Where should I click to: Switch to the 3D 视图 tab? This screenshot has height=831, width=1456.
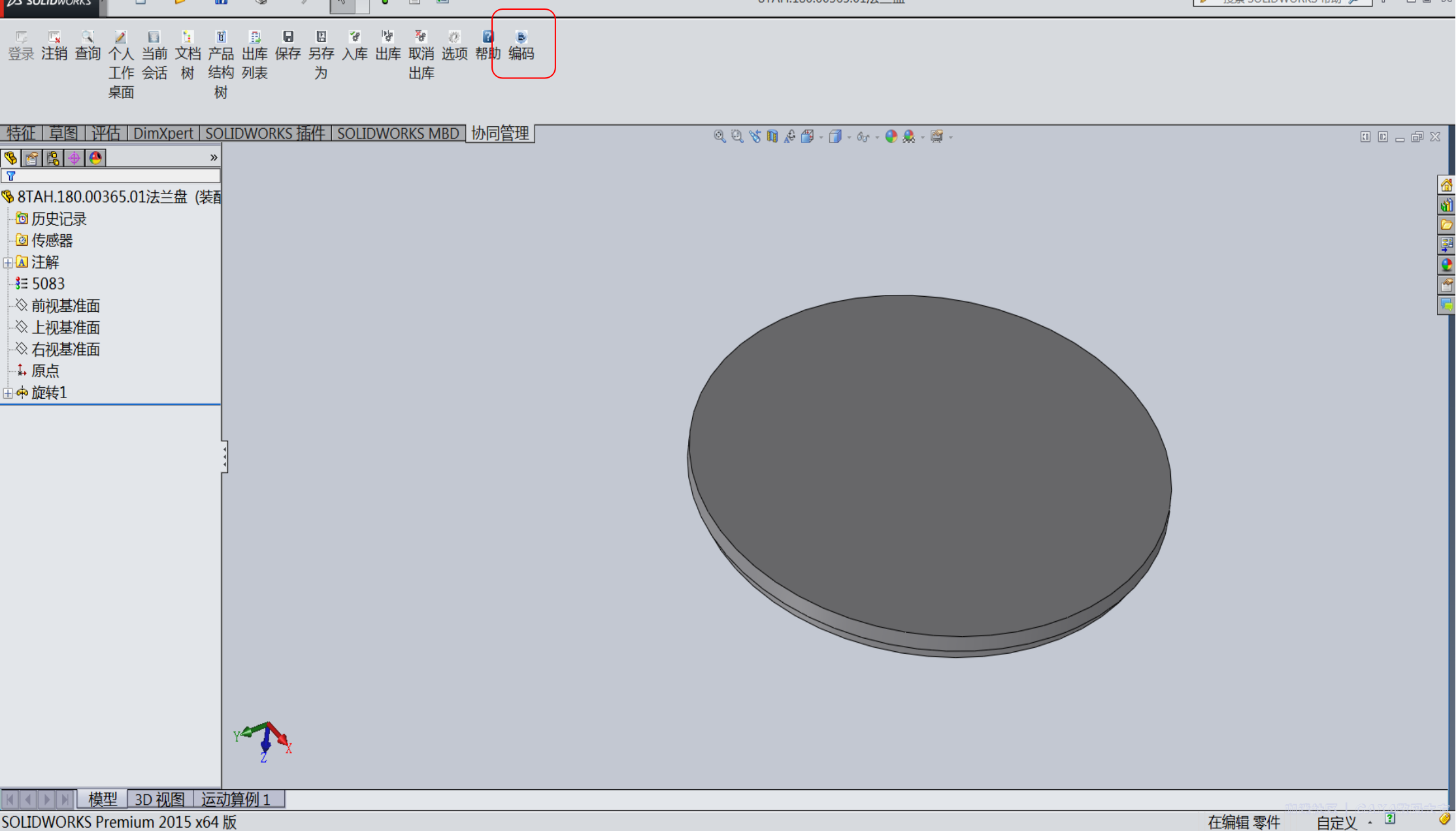pyautogui.click(x=160, y=799)
